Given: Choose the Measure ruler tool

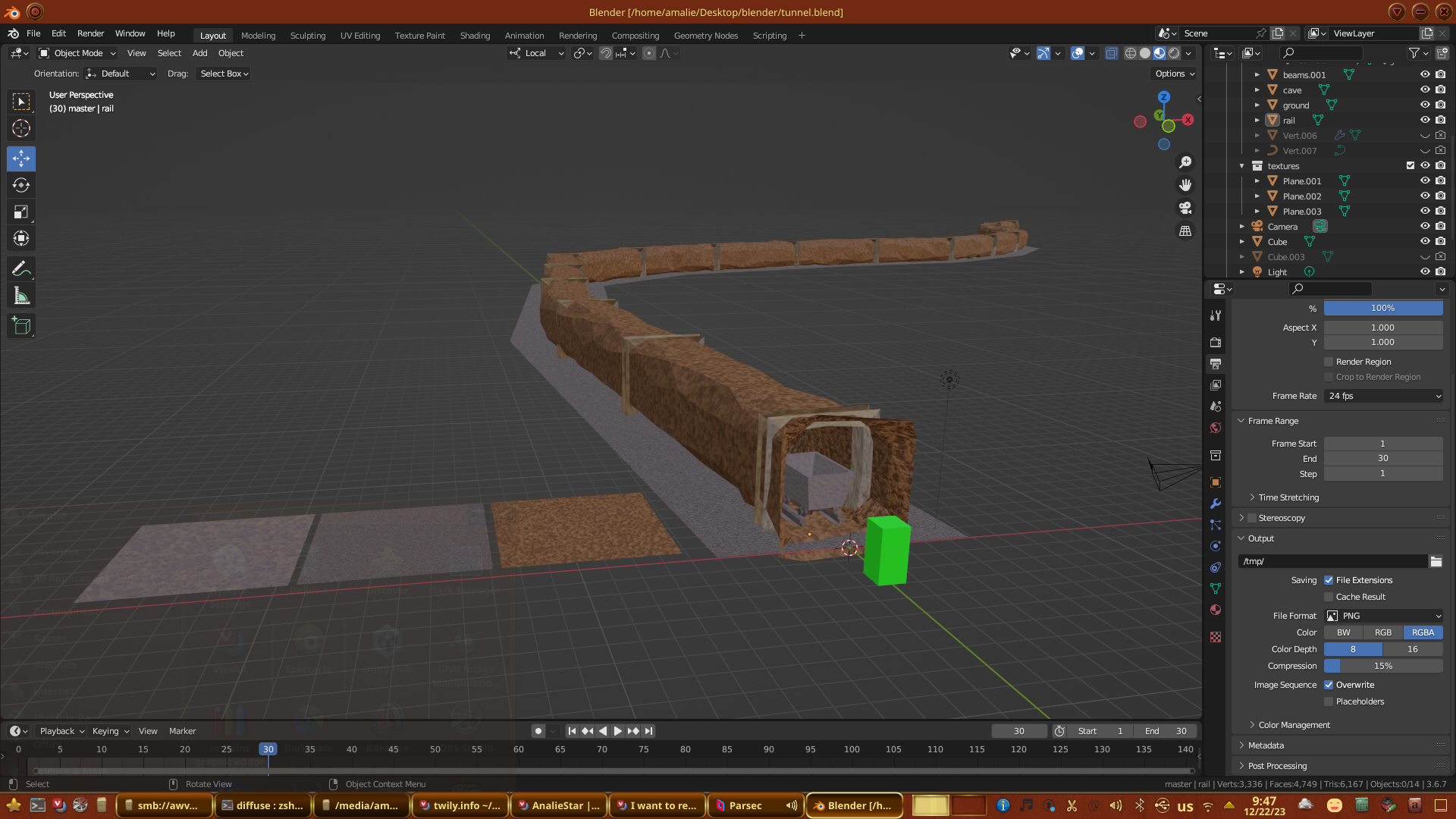Looking at the screenshot, I should (x=21, y=297).
